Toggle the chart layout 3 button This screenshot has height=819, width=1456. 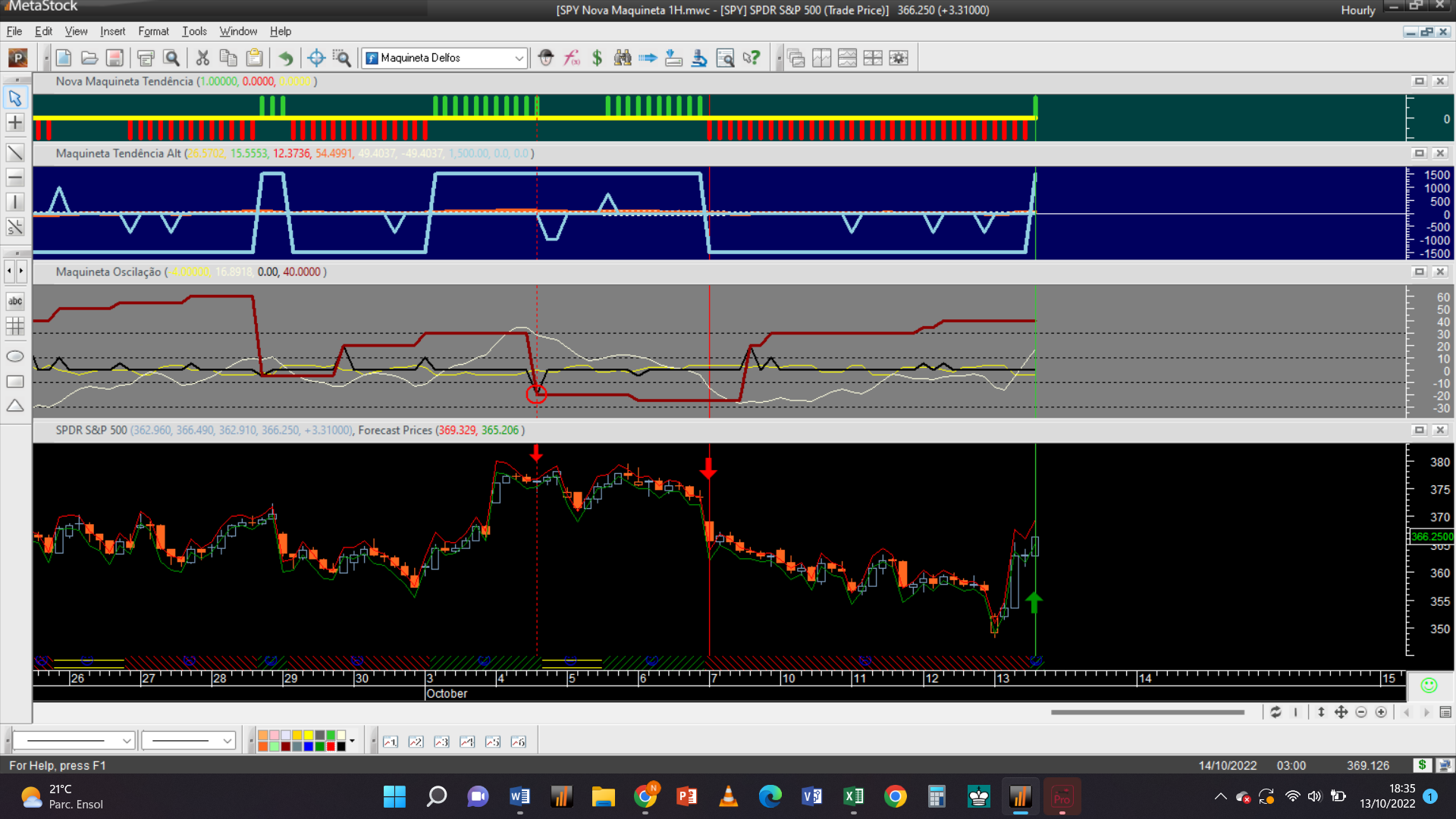(x=441, y=742)
